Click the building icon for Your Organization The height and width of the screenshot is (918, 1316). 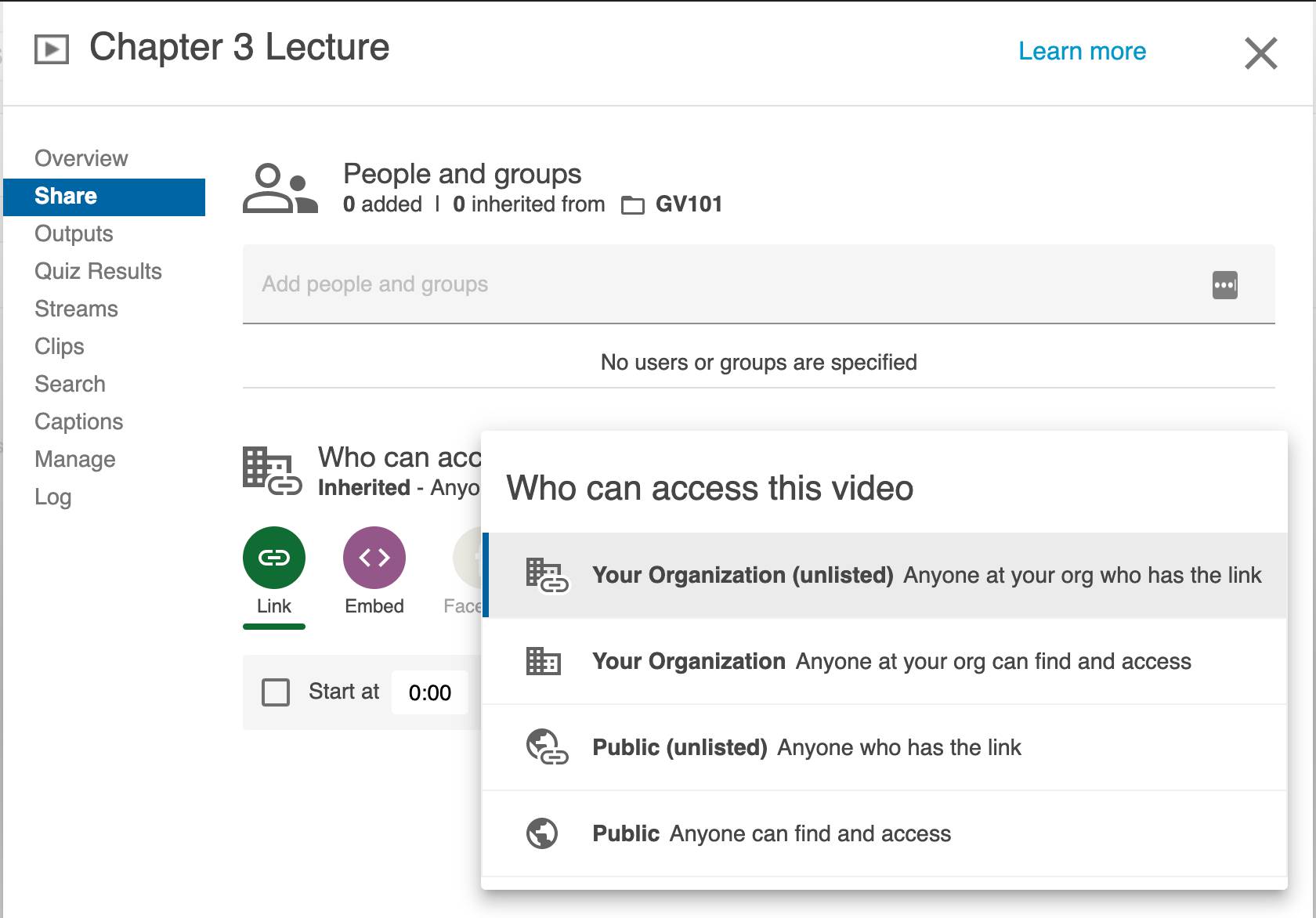pos(543,661)
